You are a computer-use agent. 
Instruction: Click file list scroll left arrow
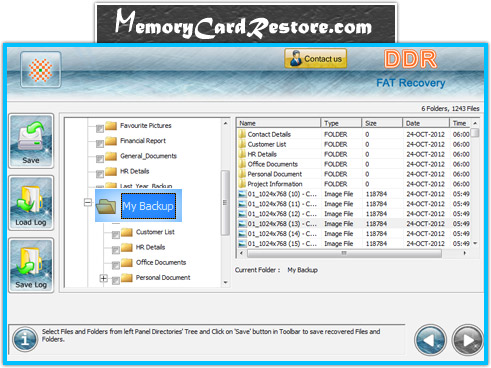click(241, 253)
